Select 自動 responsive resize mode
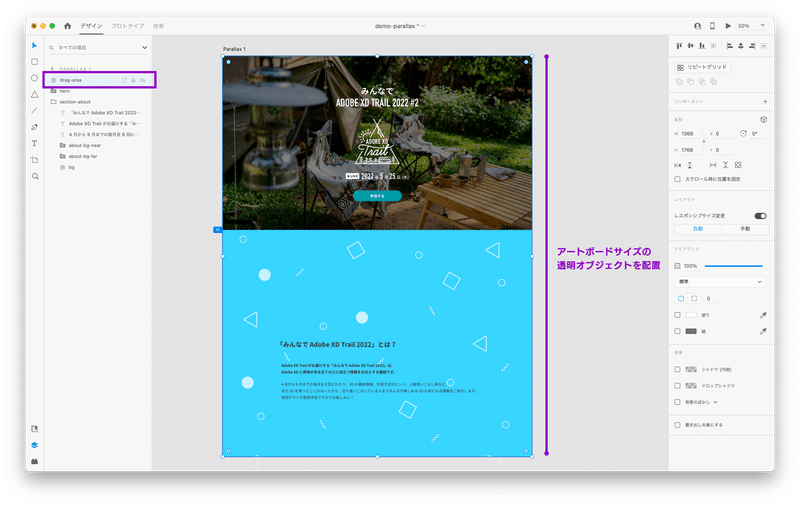This screenshot has width=800, height=505. pos(697,229)
